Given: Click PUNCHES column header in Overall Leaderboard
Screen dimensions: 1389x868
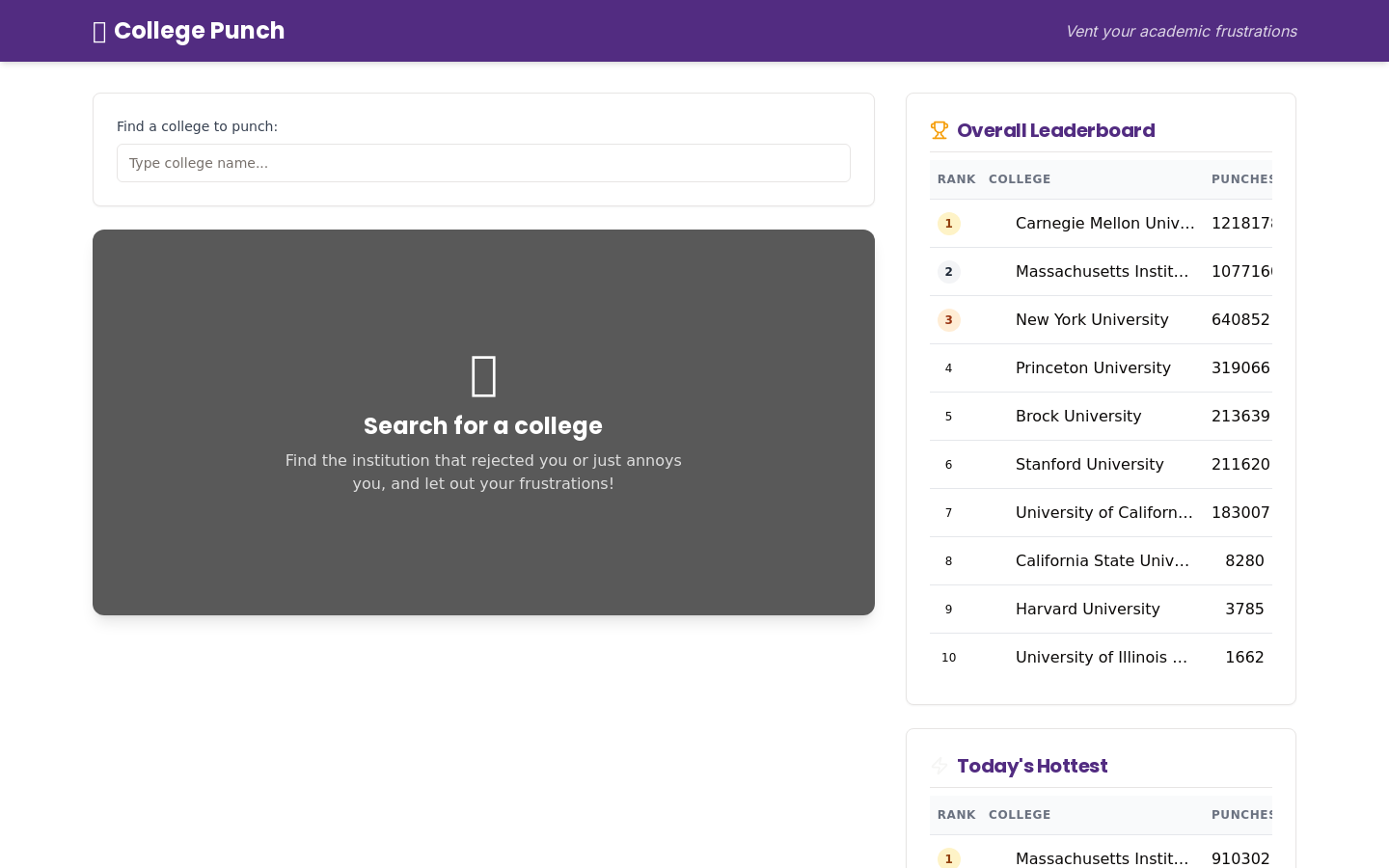Looking at the screenshot, I should click(1242, 179).
